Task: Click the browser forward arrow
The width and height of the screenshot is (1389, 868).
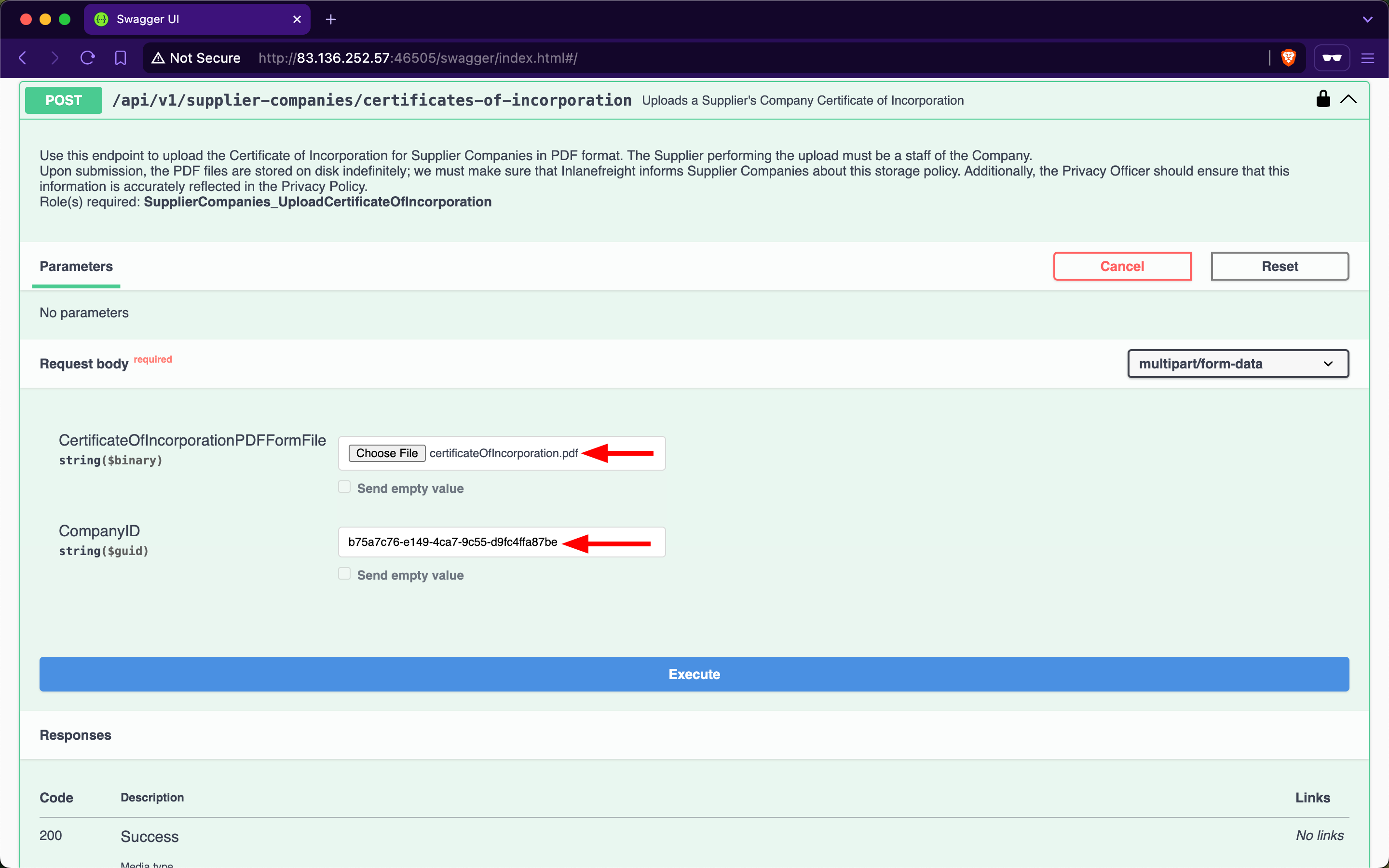Action: [x=54, y=58]
